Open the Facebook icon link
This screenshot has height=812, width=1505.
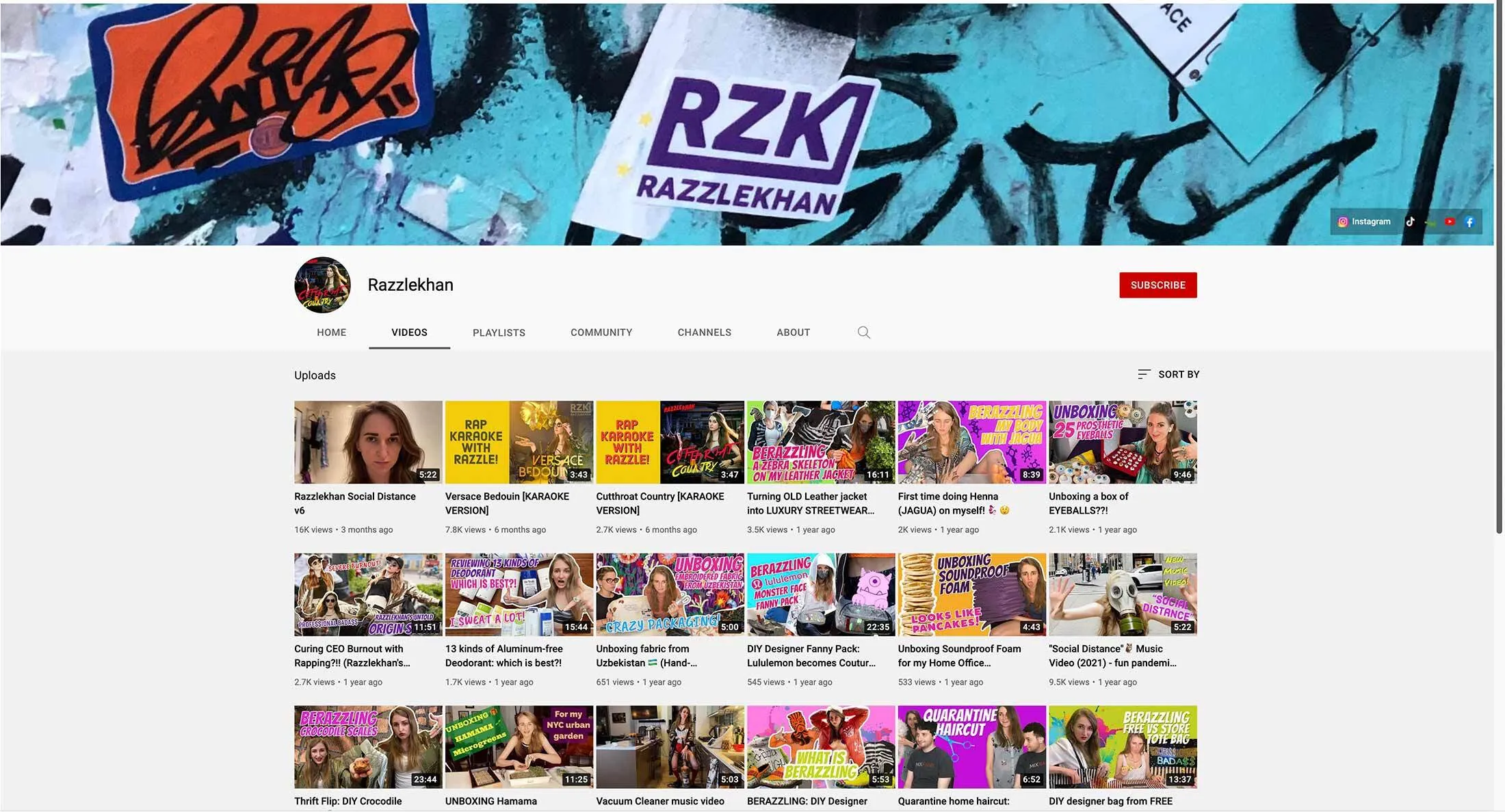(1469, 222)
